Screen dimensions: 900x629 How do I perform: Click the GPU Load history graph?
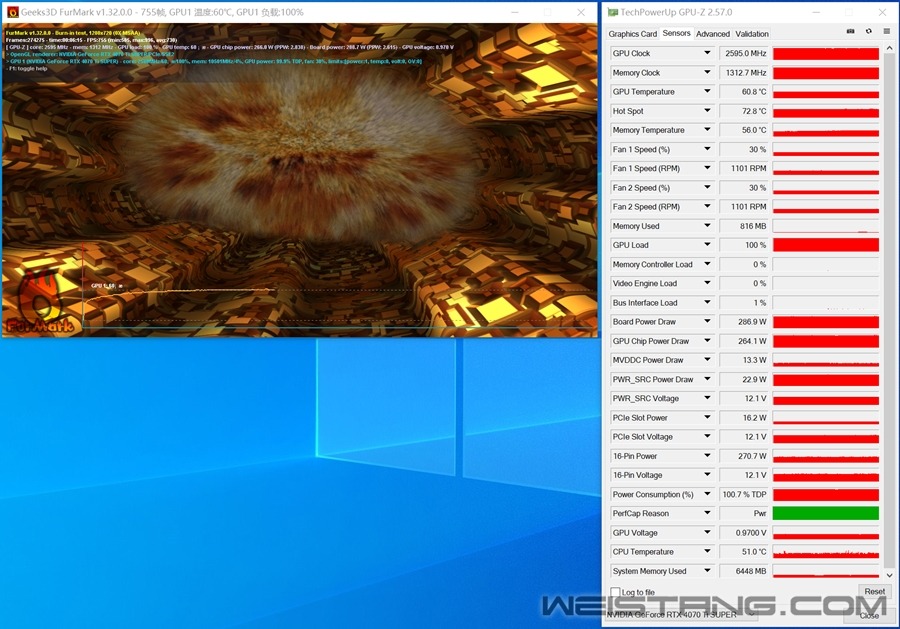point(825,245)
